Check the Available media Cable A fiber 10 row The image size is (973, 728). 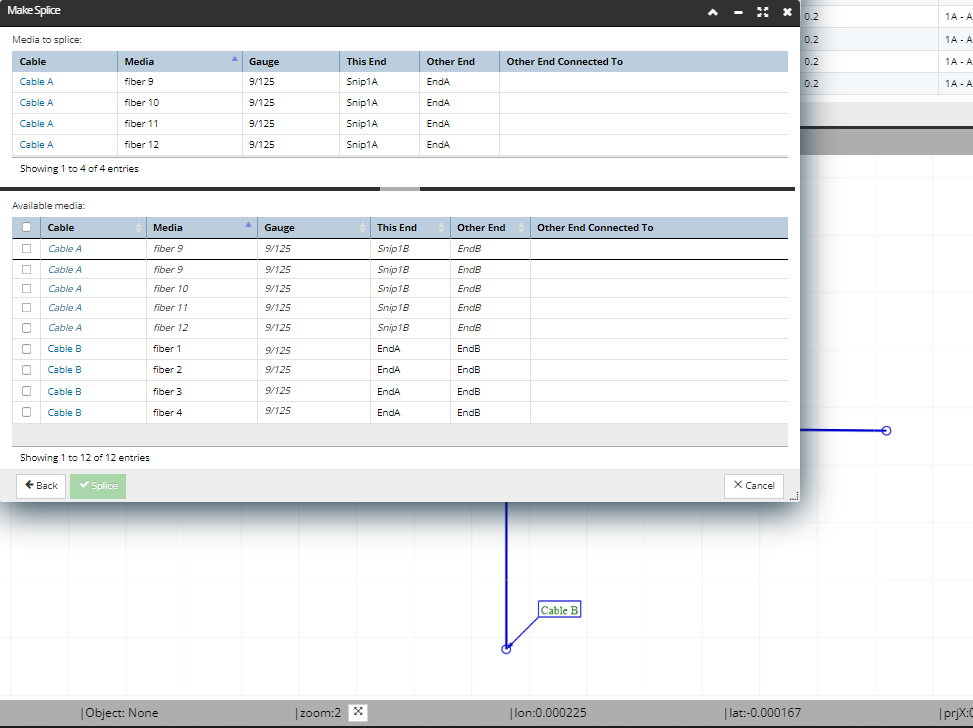coord(26,289)
